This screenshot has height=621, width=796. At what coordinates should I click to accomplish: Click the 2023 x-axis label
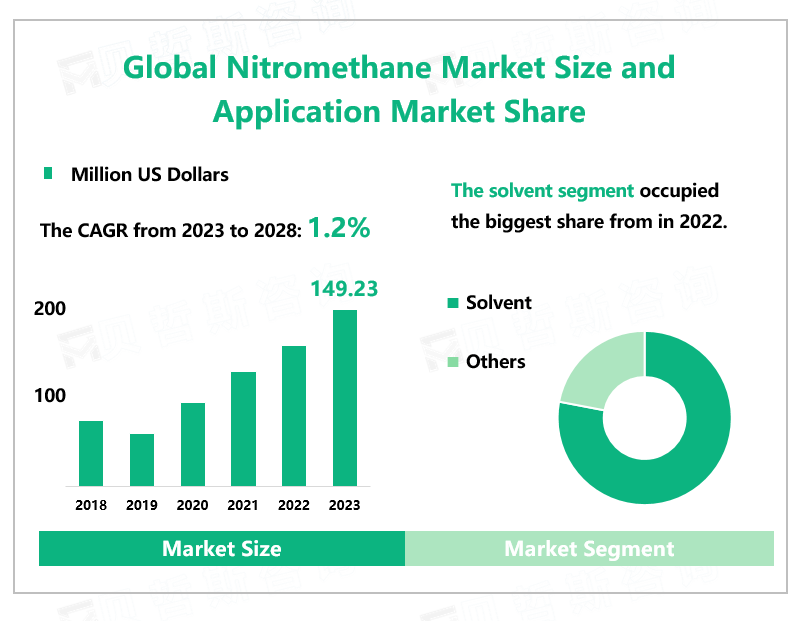[x=344, y=505]
